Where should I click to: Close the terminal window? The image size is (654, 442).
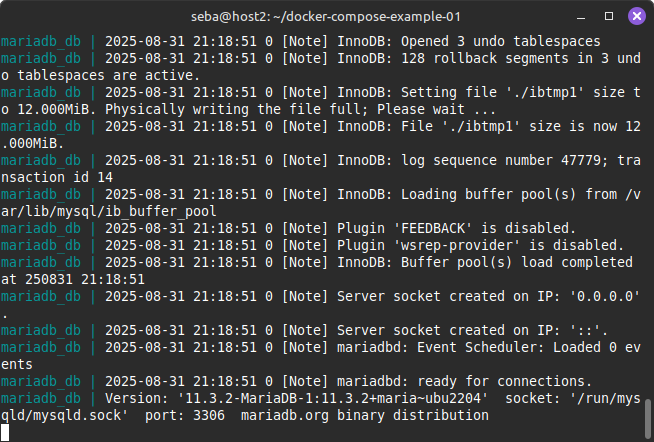pos(636,16)
